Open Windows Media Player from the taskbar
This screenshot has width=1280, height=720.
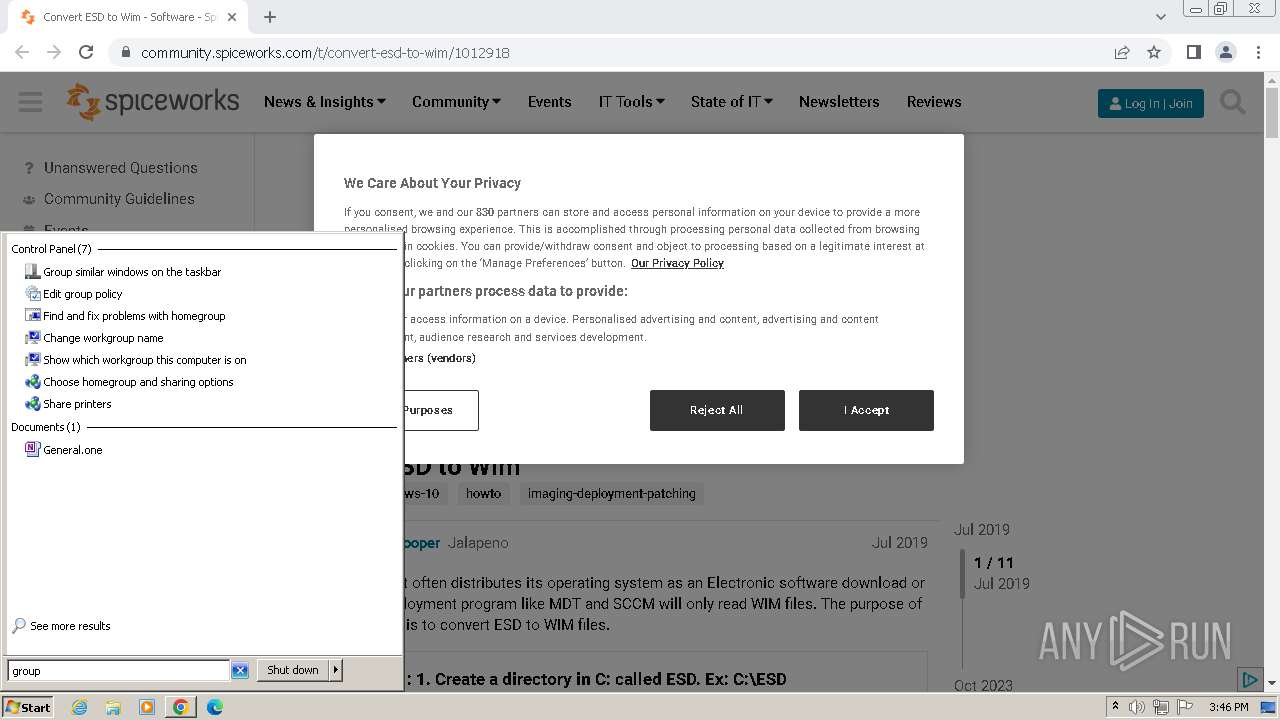pos(147,707)
